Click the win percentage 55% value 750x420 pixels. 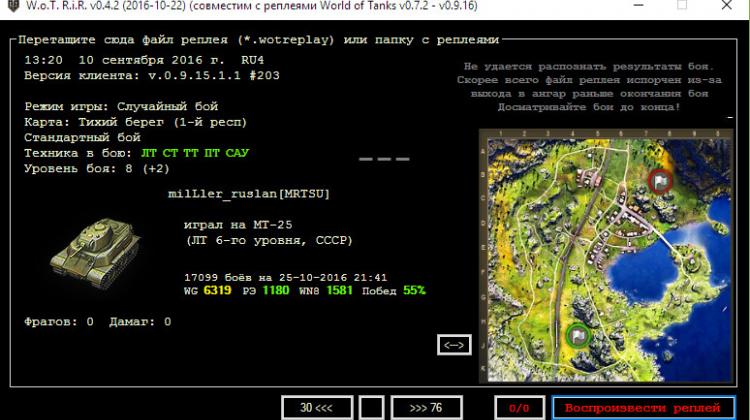tap(415, 291)
